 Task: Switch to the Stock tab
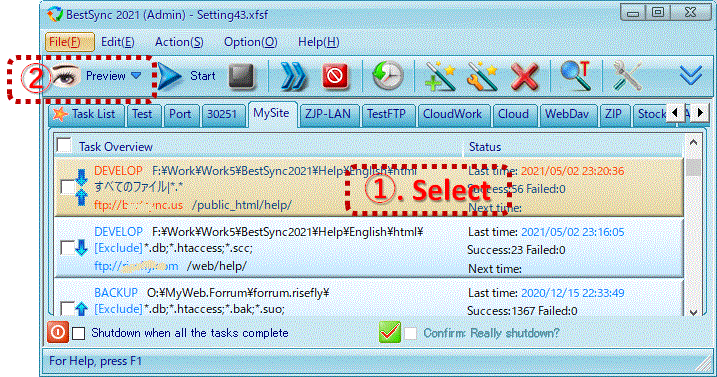650,114
